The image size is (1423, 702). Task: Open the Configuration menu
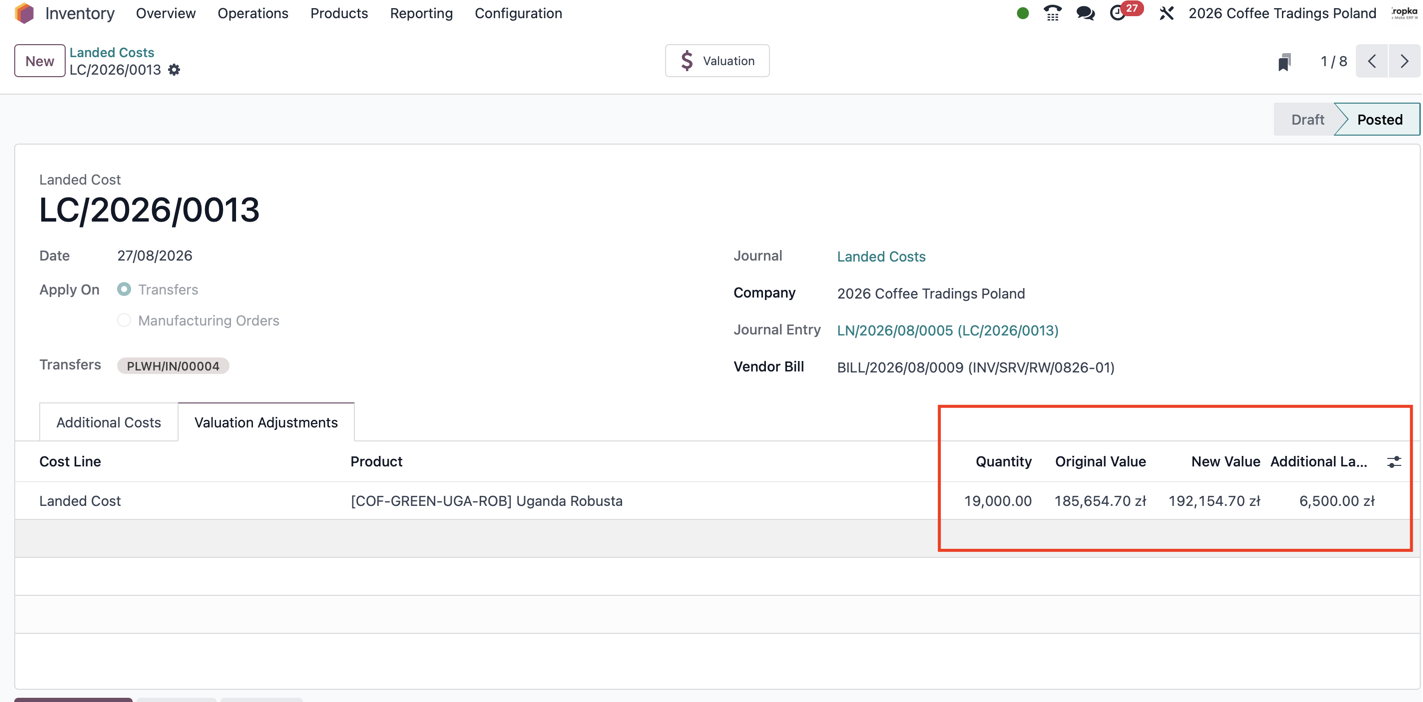(x=518, y=13)
